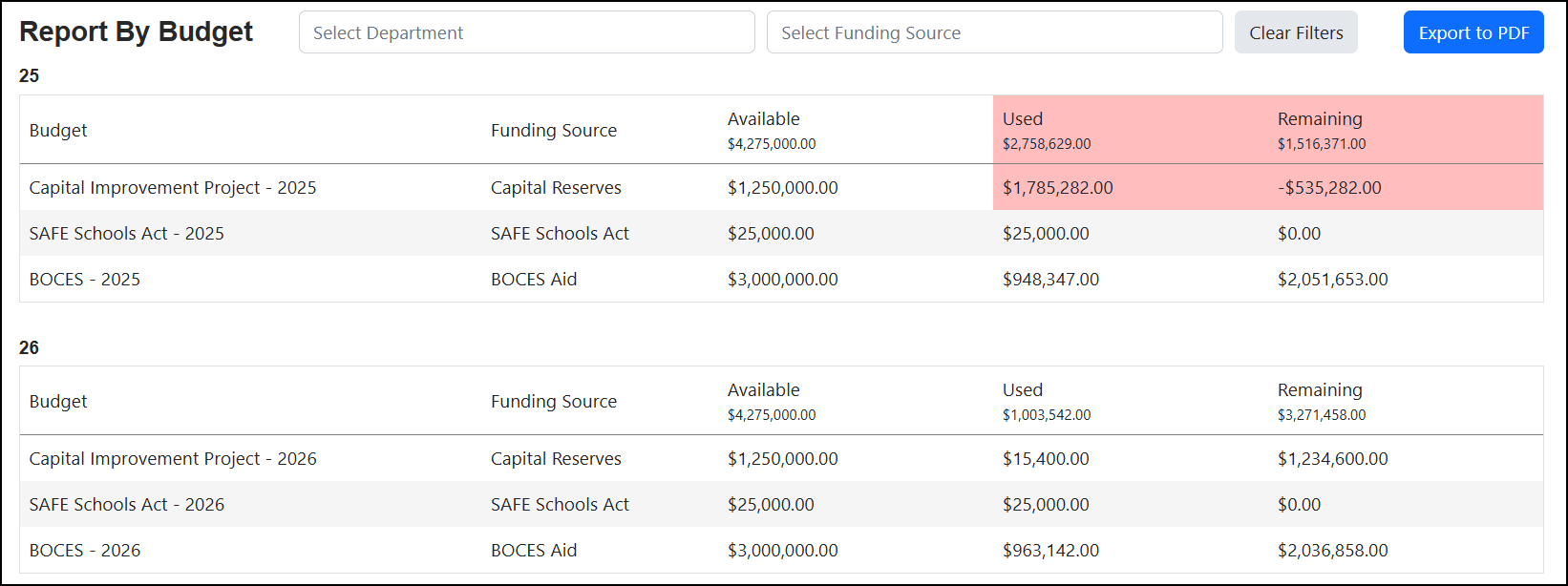
Task: Click Used header in 26 table
Action: [1023, 390]
